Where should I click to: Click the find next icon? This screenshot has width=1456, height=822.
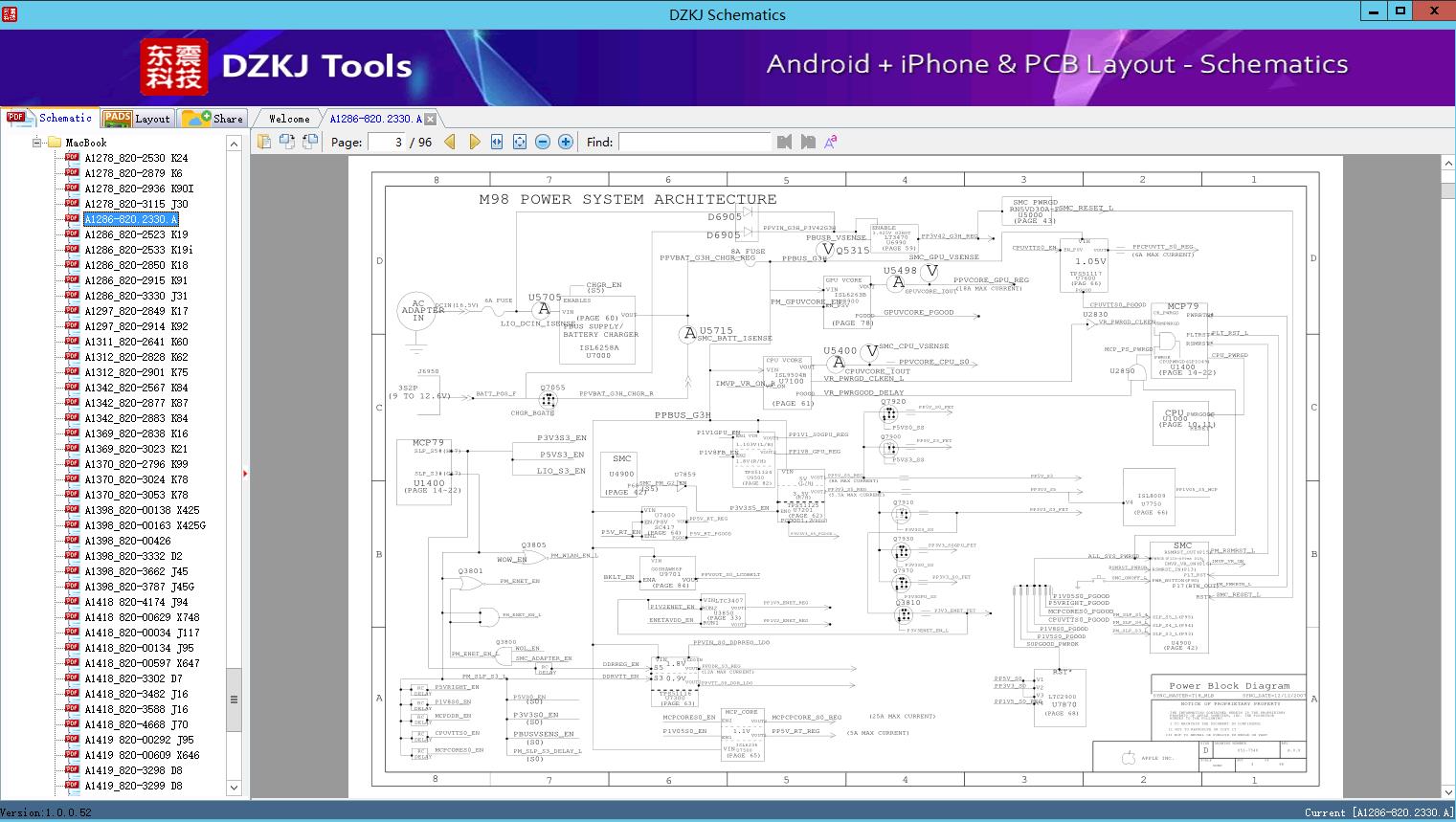tap(808, 142)
